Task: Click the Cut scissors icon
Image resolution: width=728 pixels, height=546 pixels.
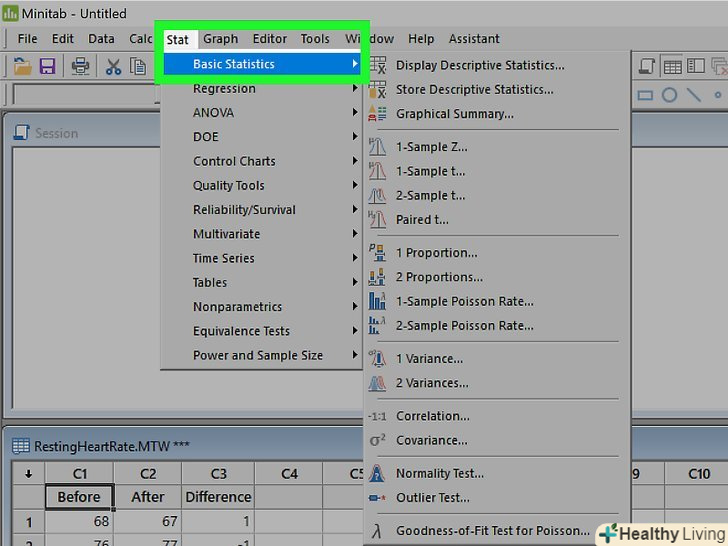Action: [x=113, y=66]
